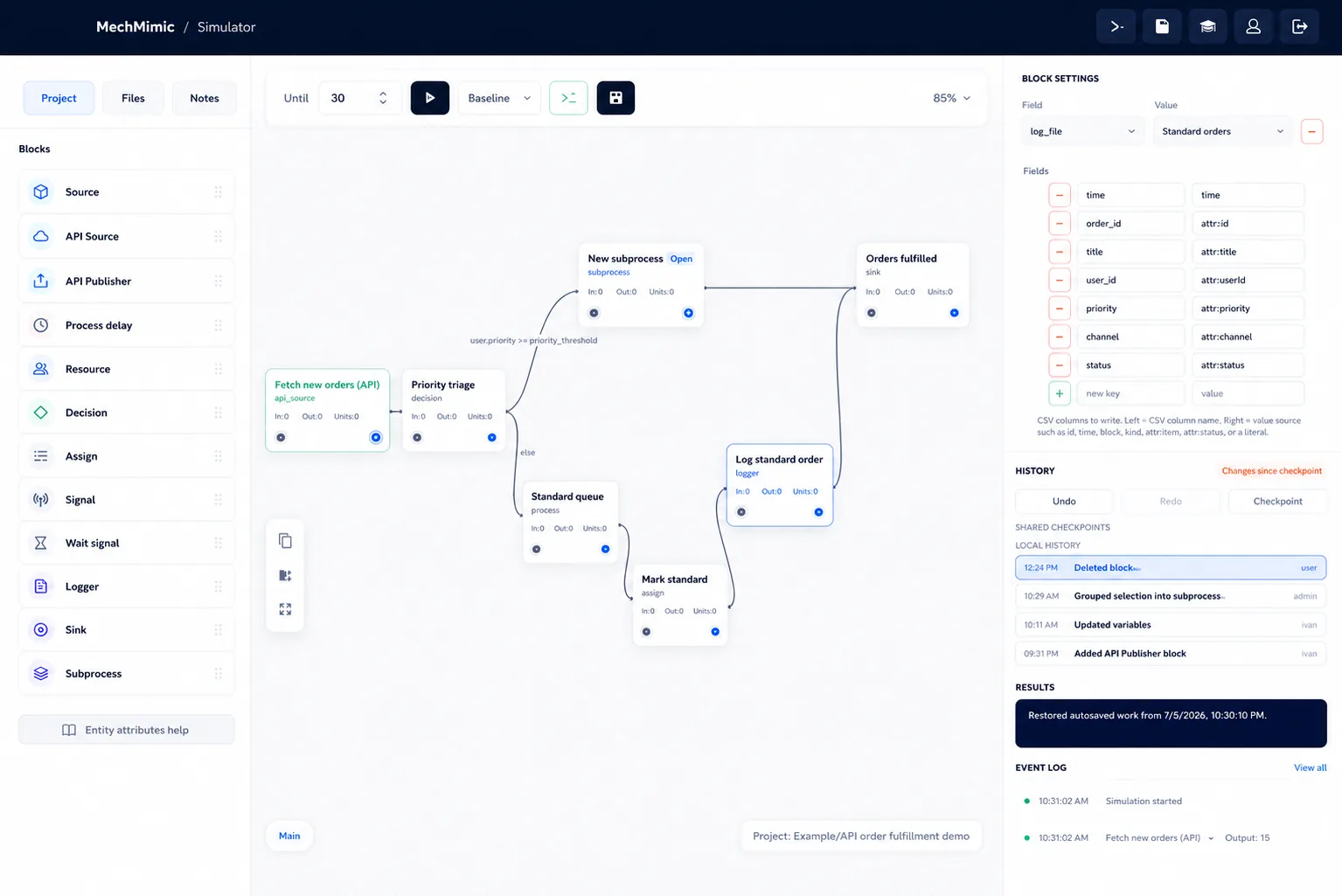Open the user account icon
Screen dimensions: 1342x896
[1253, 27]
